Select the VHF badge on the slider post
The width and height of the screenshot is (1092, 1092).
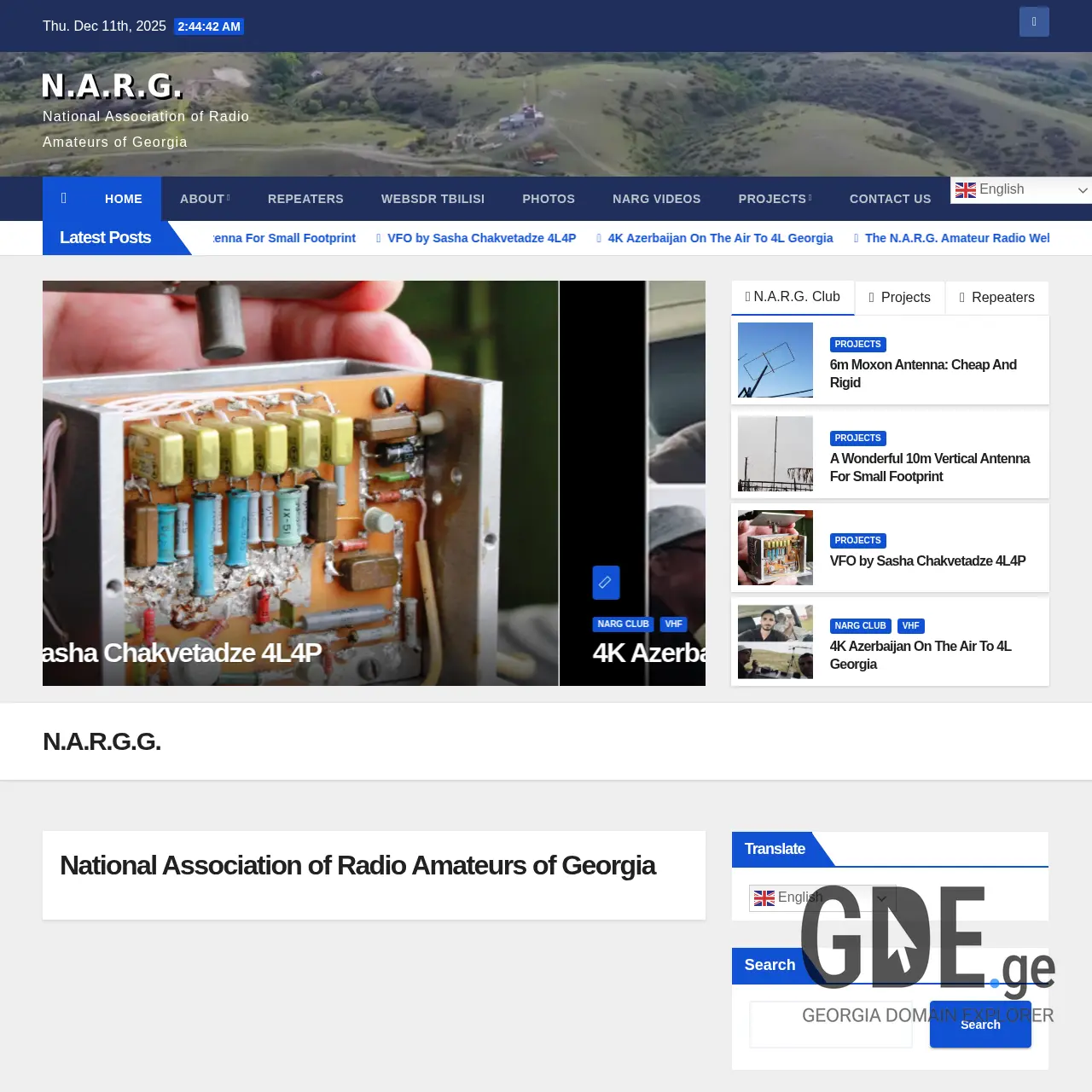pyautogui.click(x=673, y=624)
